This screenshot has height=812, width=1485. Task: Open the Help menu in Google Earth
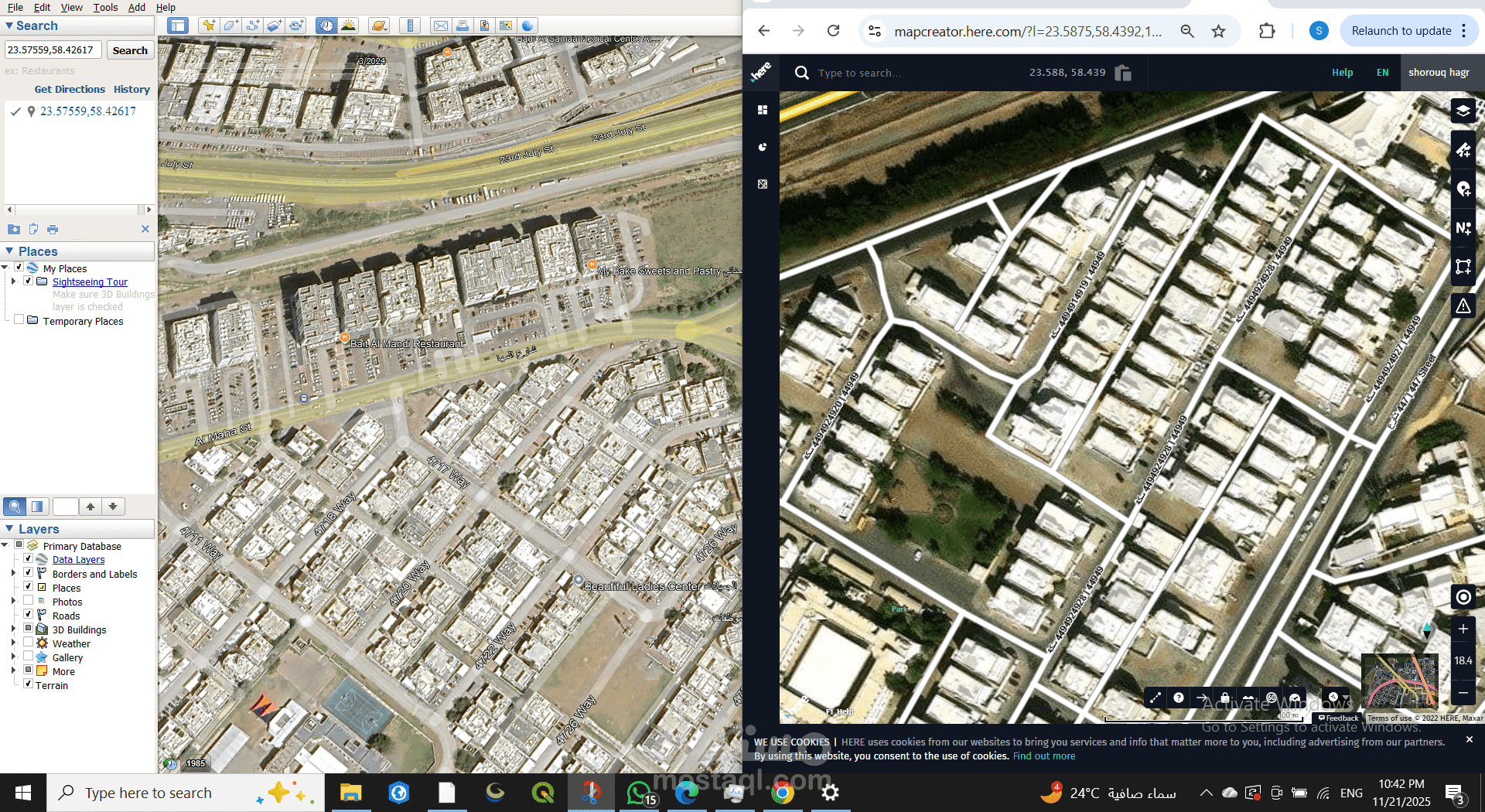click(166, 7)
